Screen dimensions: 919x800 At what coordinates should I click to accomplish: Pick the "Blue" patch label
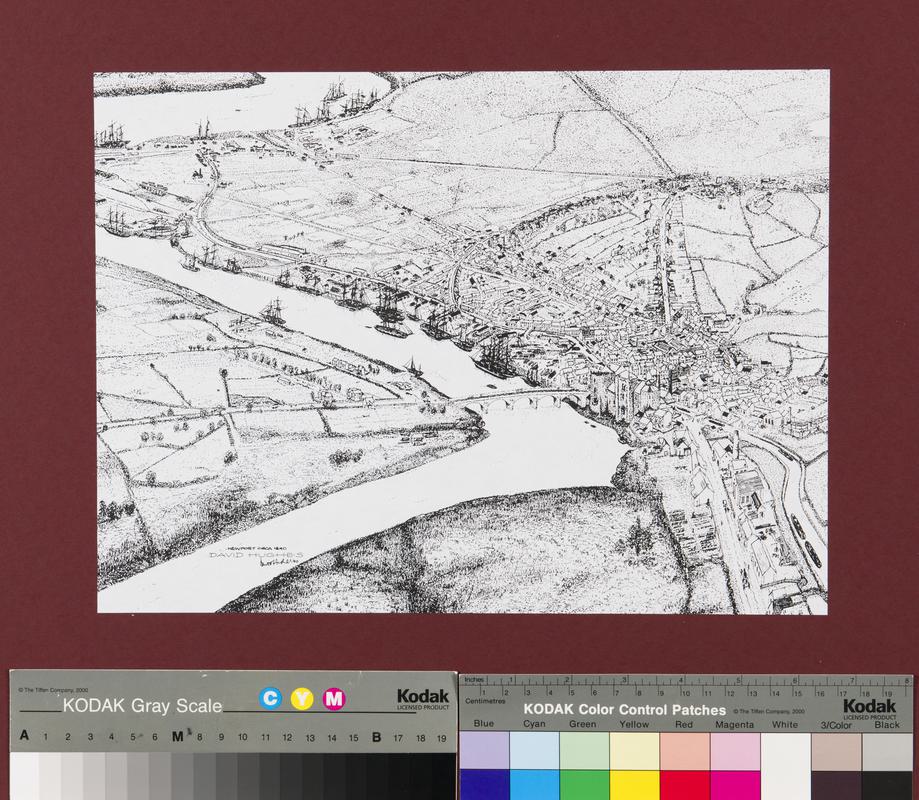(484, 723)
